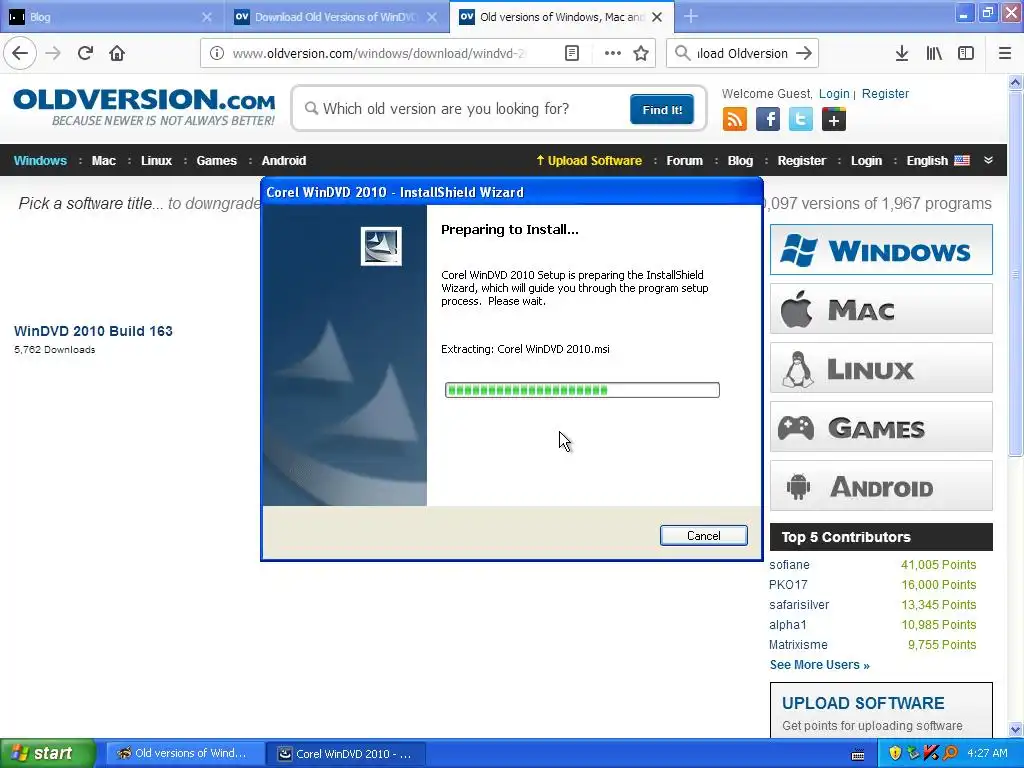Click the search go arrow in search box

pos(804,54)
